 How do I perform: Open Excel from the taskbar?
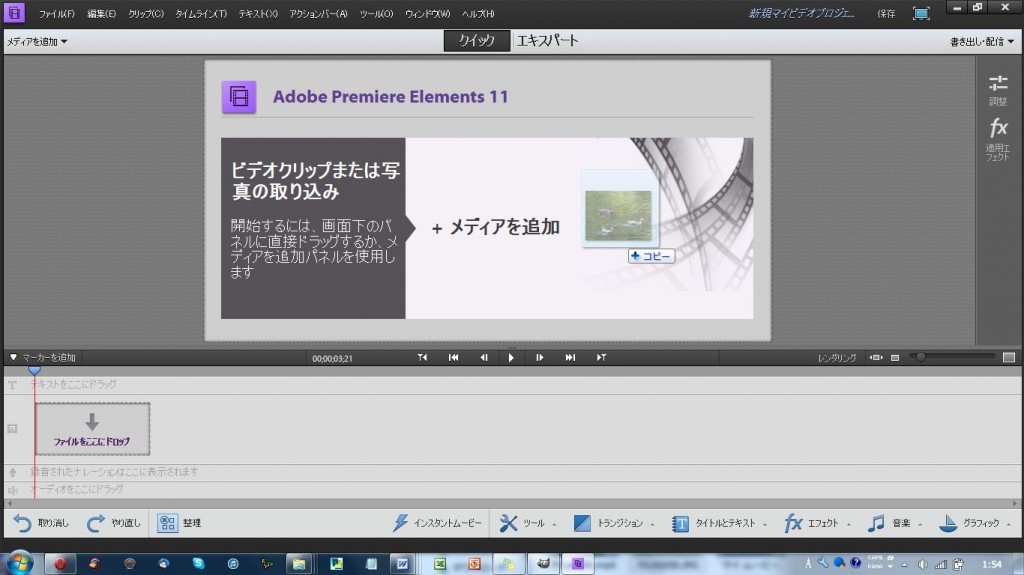[440, 564]
